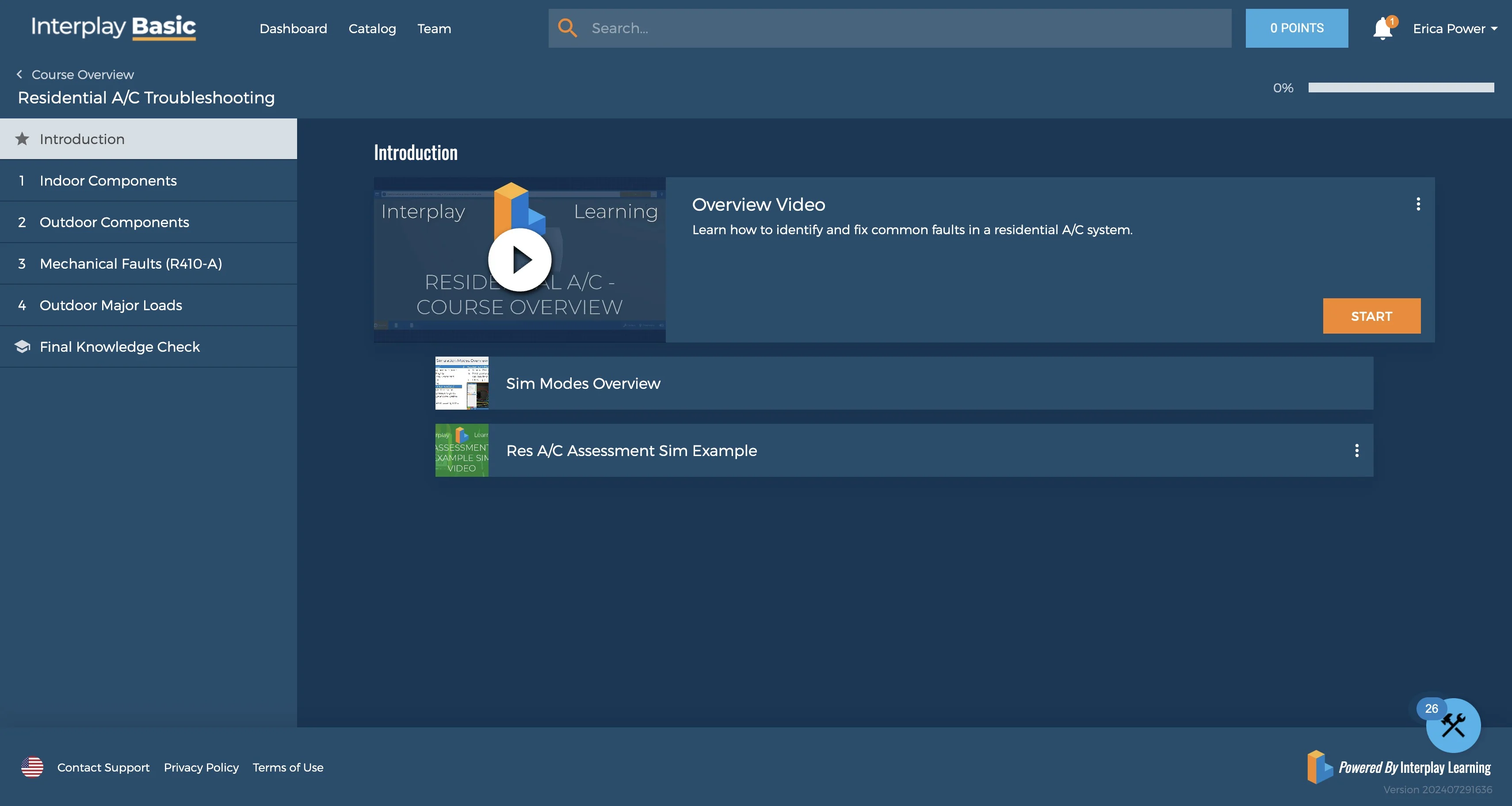
Task: Open the Res A/C Assessment Sim thumbnail
Action: point(462,451)
